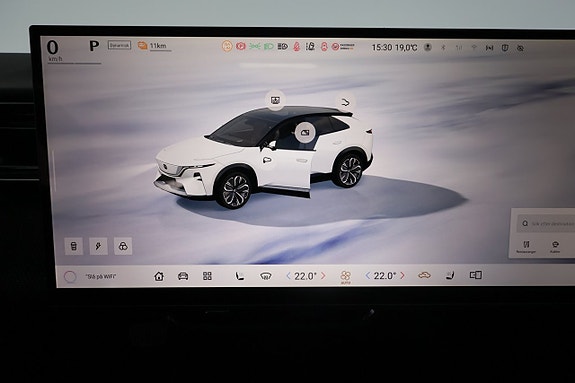Open the tailgate via rear hotspot
The width and height of the screenshot is (575, 383).
tap(345, 102)
